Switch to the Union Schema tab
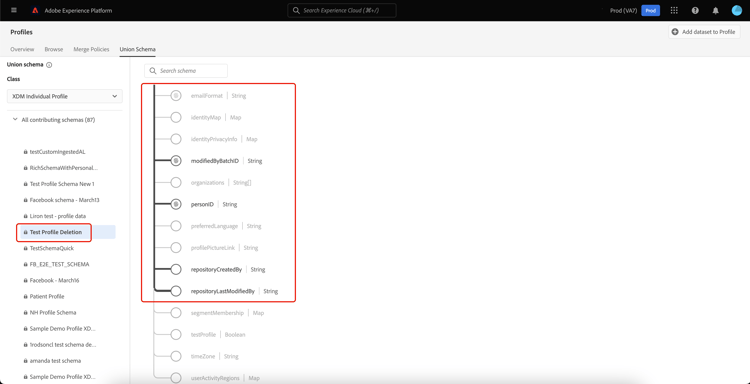This screenshot has height=384, width=750. 137,49
